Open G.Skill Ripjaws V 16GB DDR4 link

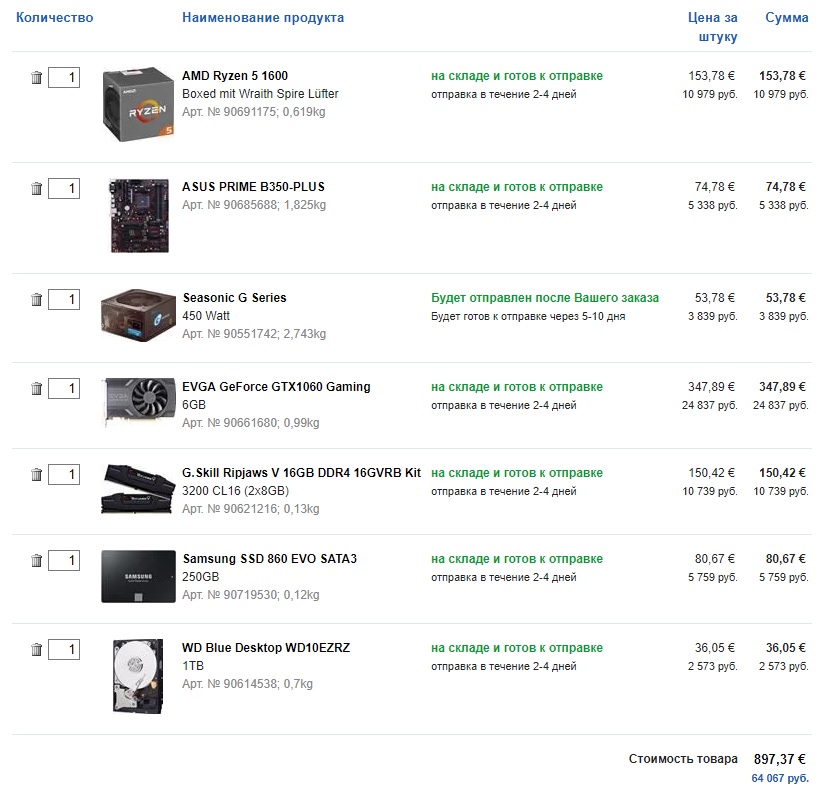[301, 473]
